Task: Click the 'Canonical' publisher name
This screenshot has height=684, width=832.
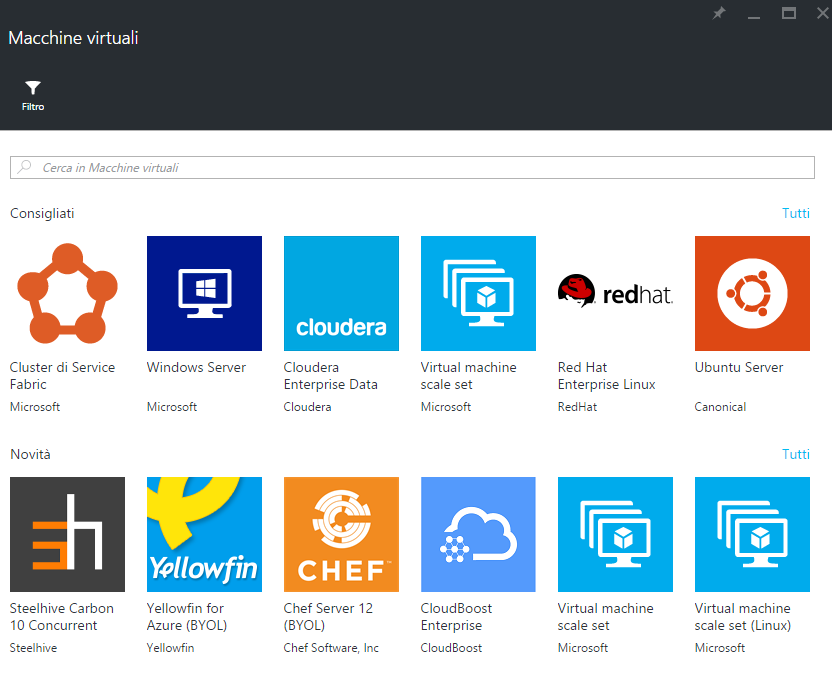Action: [720, 407]
